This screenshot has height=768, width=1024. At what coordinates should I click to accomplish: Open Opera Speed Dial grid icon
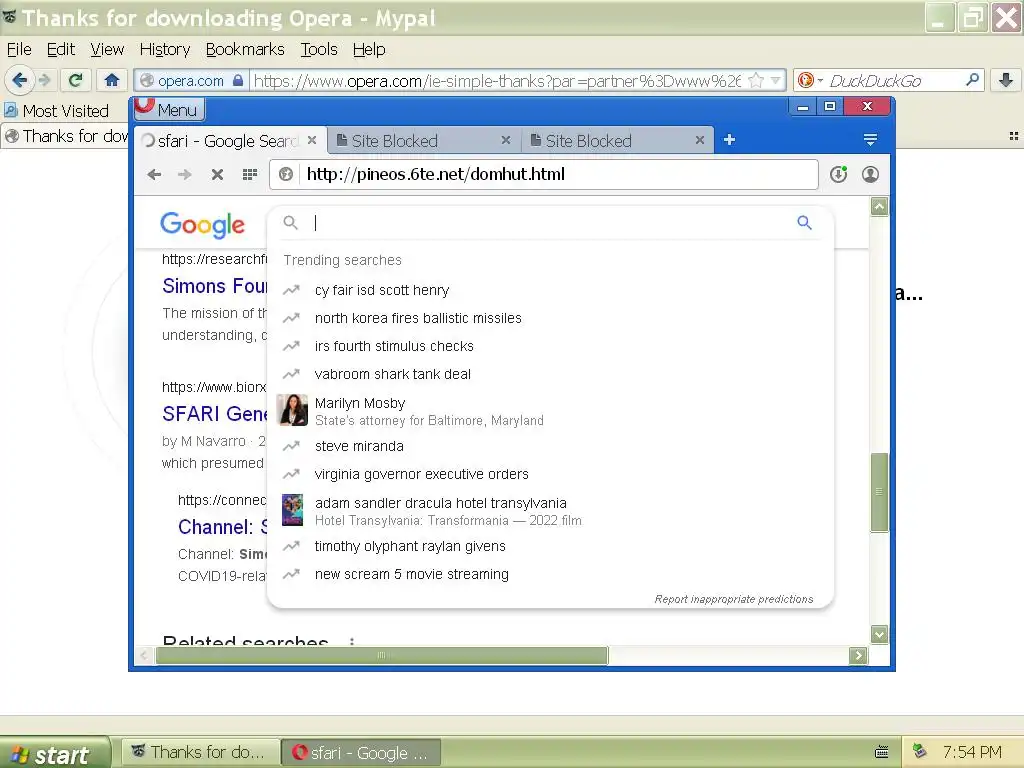(x=249, y=174)
